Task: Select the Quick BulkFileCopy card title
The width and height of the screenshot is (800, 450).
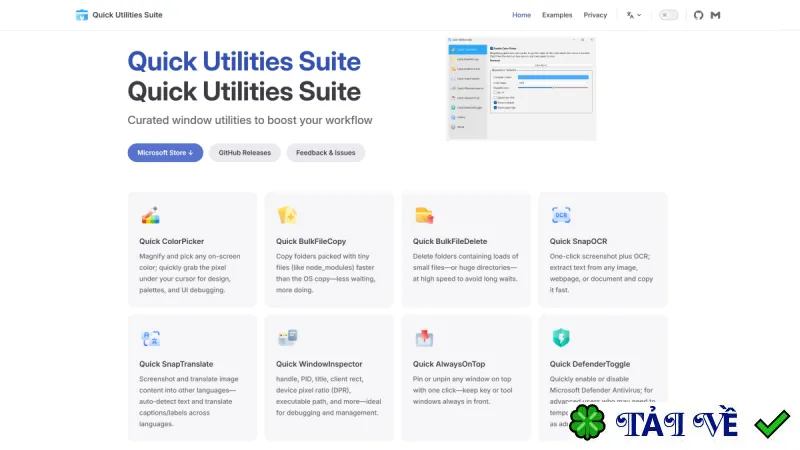Action: coord(311,241)
